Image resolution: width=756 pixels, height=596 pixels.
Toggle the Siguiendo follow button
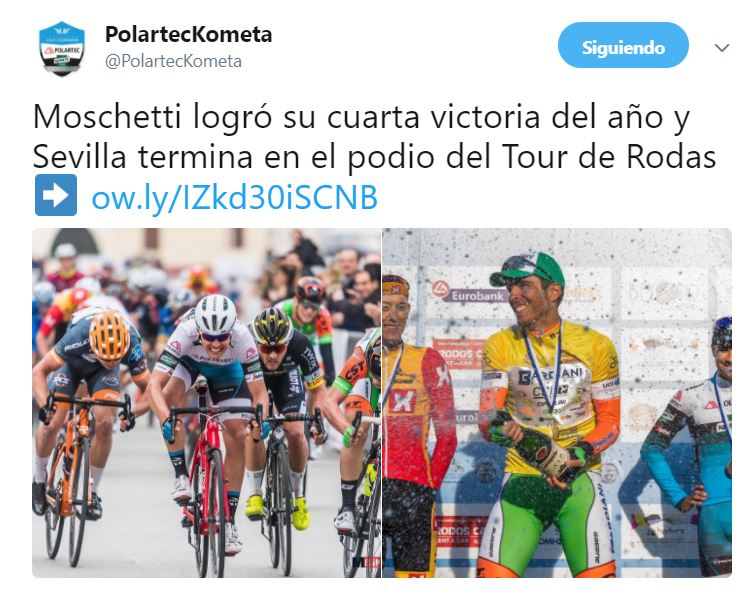(x=623, y=45)
